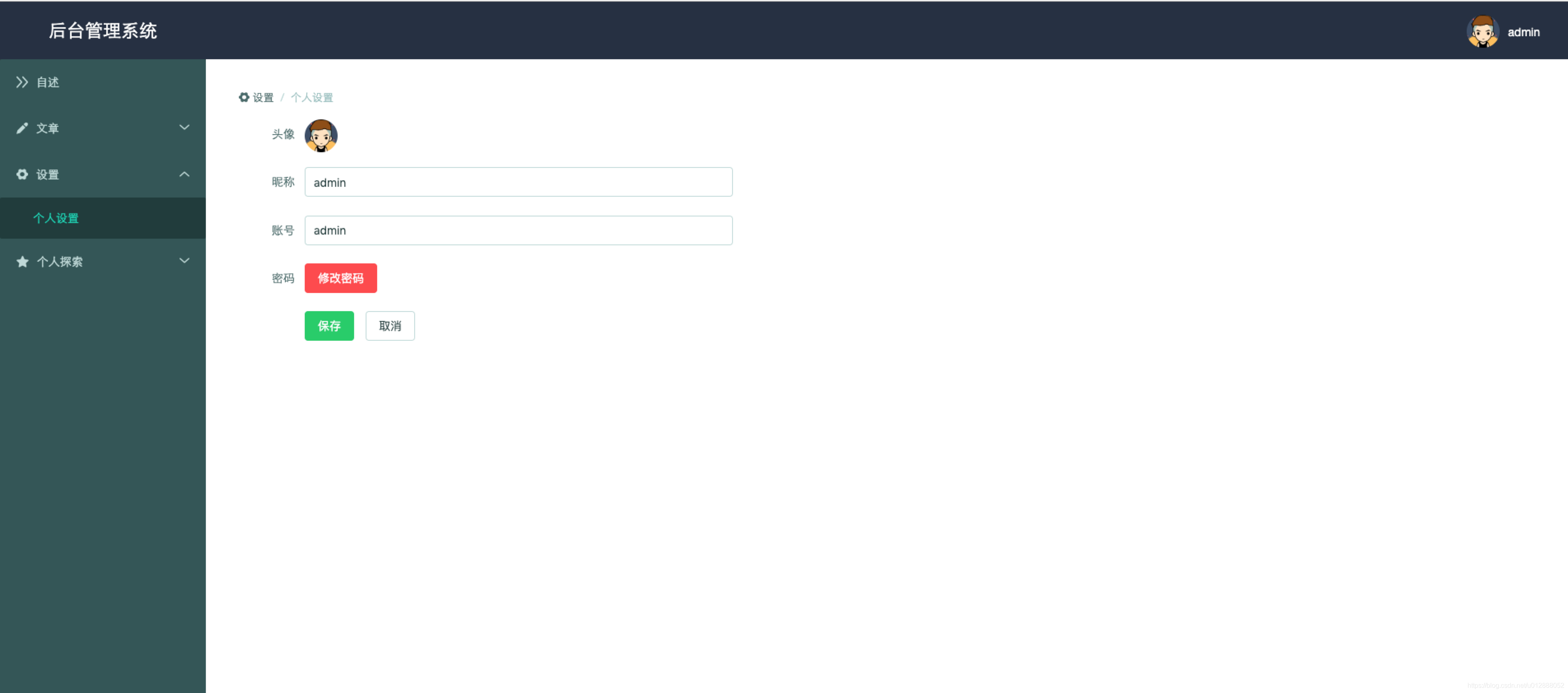Click the star icon next to 个人探索
This screenshot has height=693, width=1568.
[x=22, y=262]
